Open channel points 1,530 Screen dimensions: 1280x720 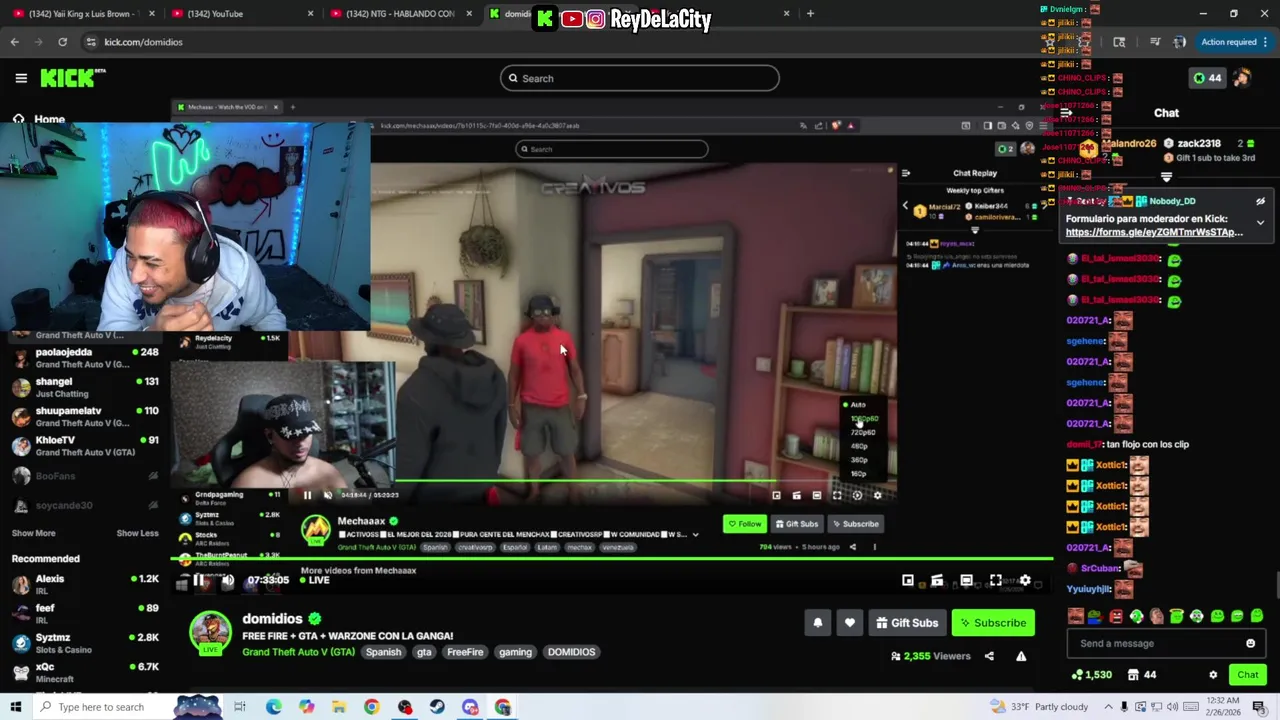point(1090,675)
